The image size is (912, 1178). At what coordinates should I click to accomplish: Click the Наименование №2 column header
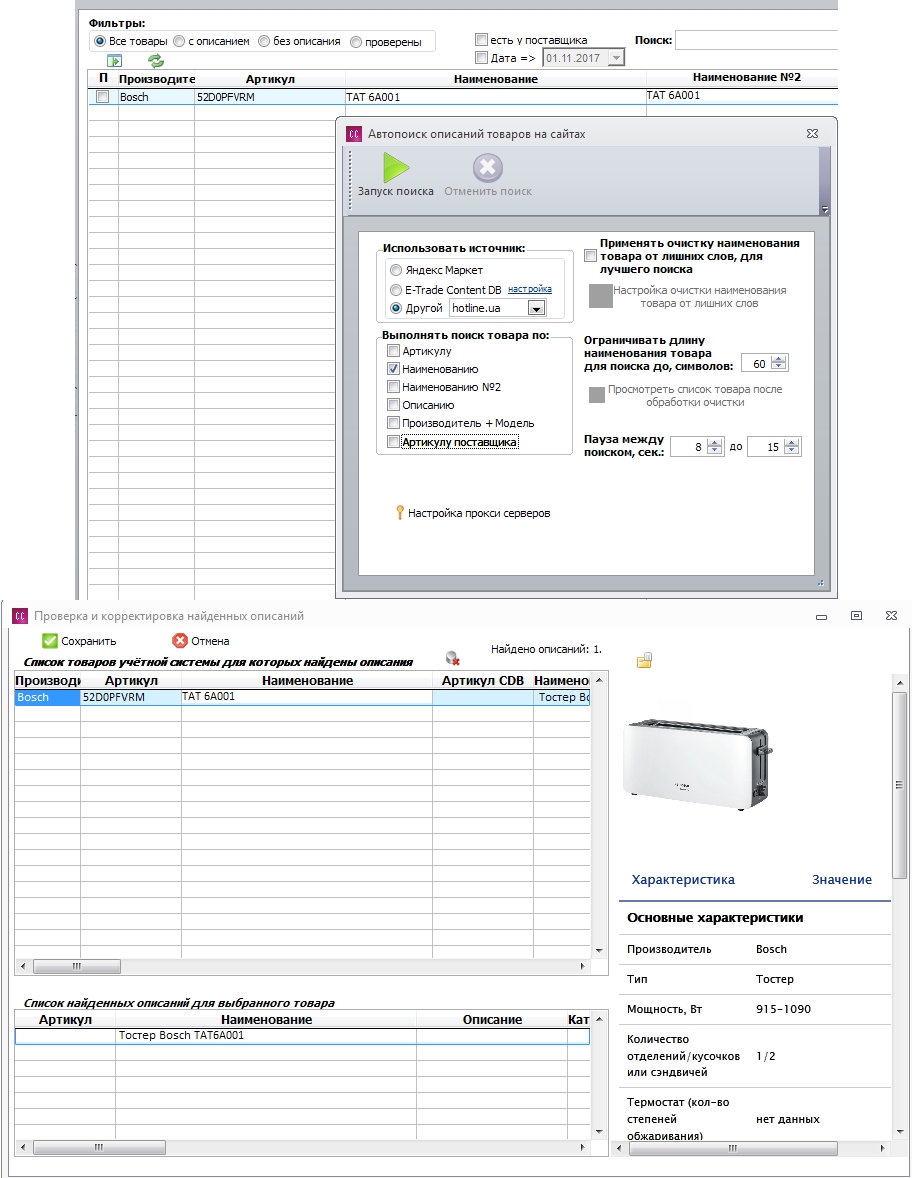click(x=747, y=77)
